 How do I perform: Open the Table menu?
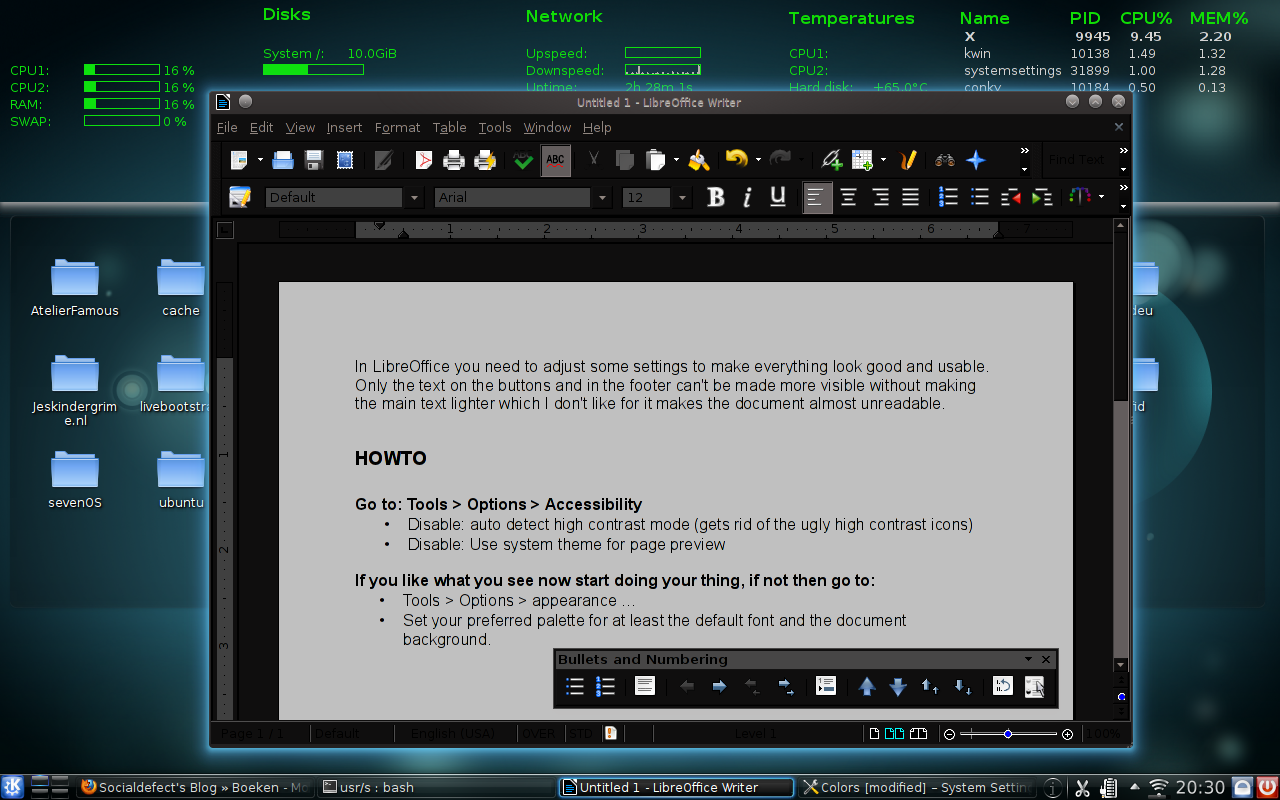(x=449, y=127)
